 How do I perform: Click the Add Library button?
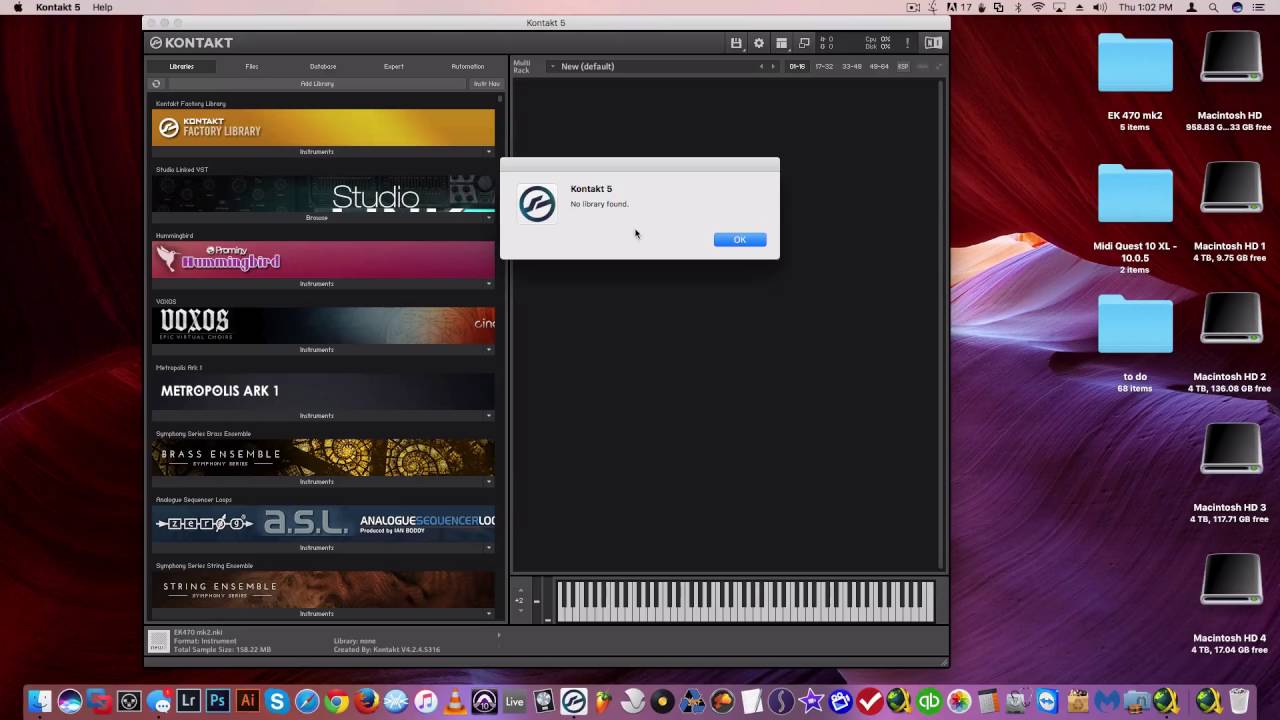coord(317,84)
